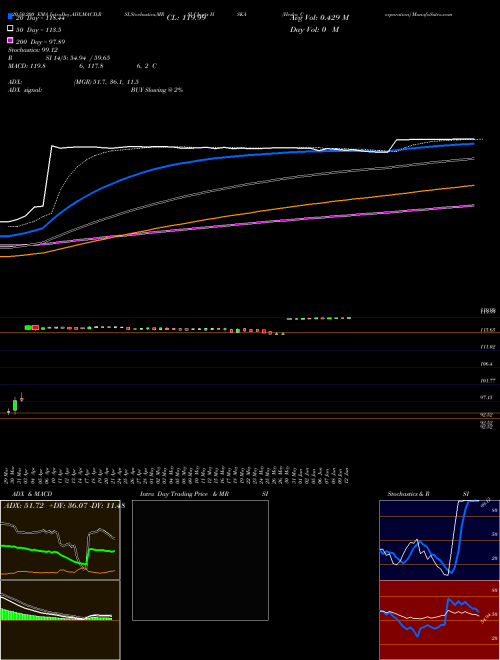
Task: Select the '20 Day = 118.44' legend text
Action: click(40, 18)
